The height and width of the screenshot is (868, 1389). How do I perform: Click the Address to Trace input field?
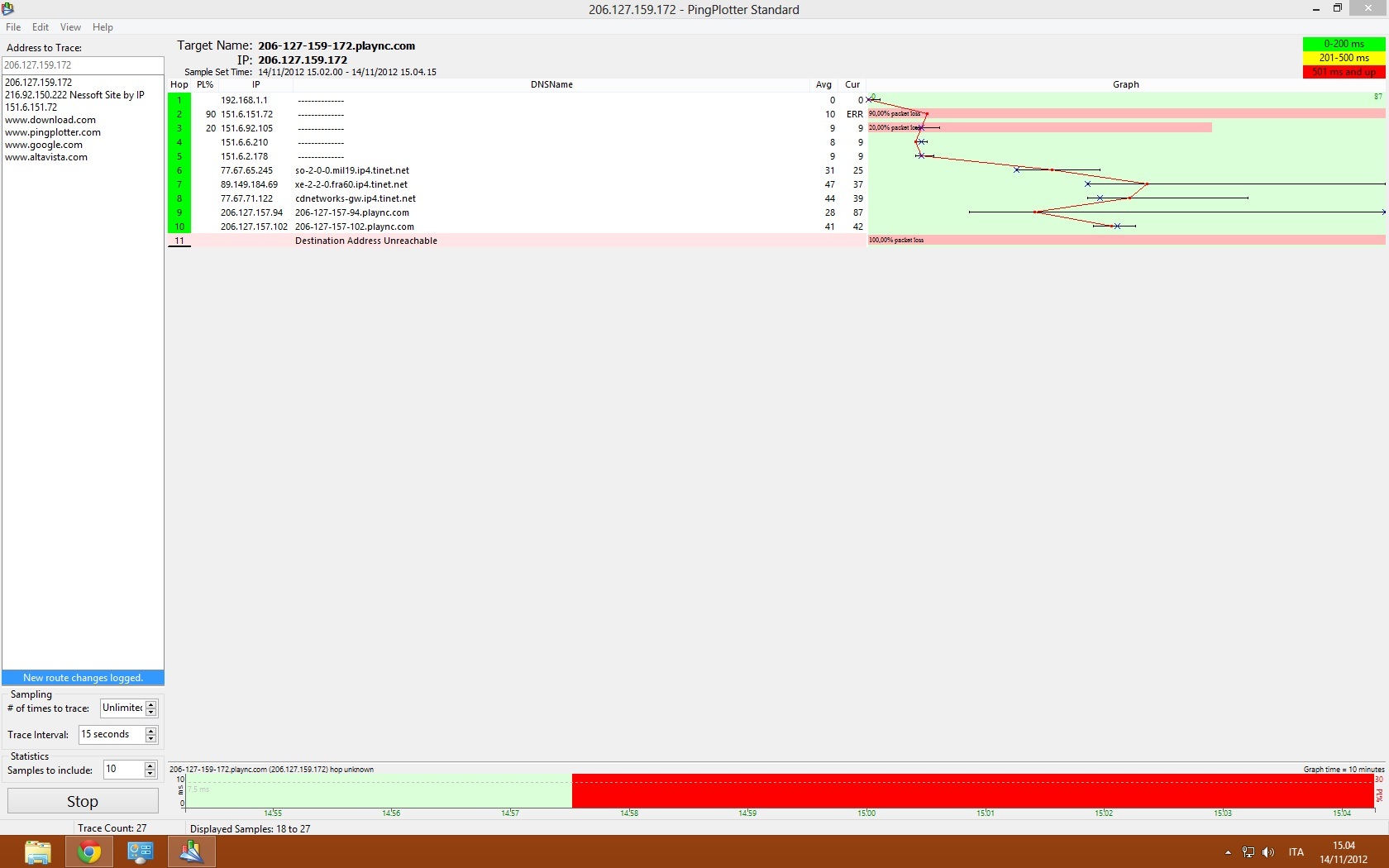point(83,65)
